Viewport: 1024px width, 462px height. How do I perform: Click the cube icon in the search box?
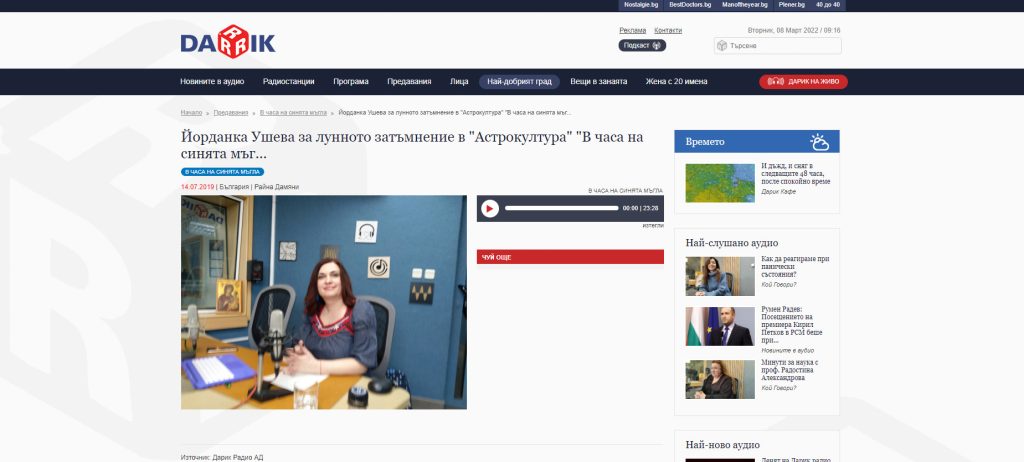tap(722, 46)
